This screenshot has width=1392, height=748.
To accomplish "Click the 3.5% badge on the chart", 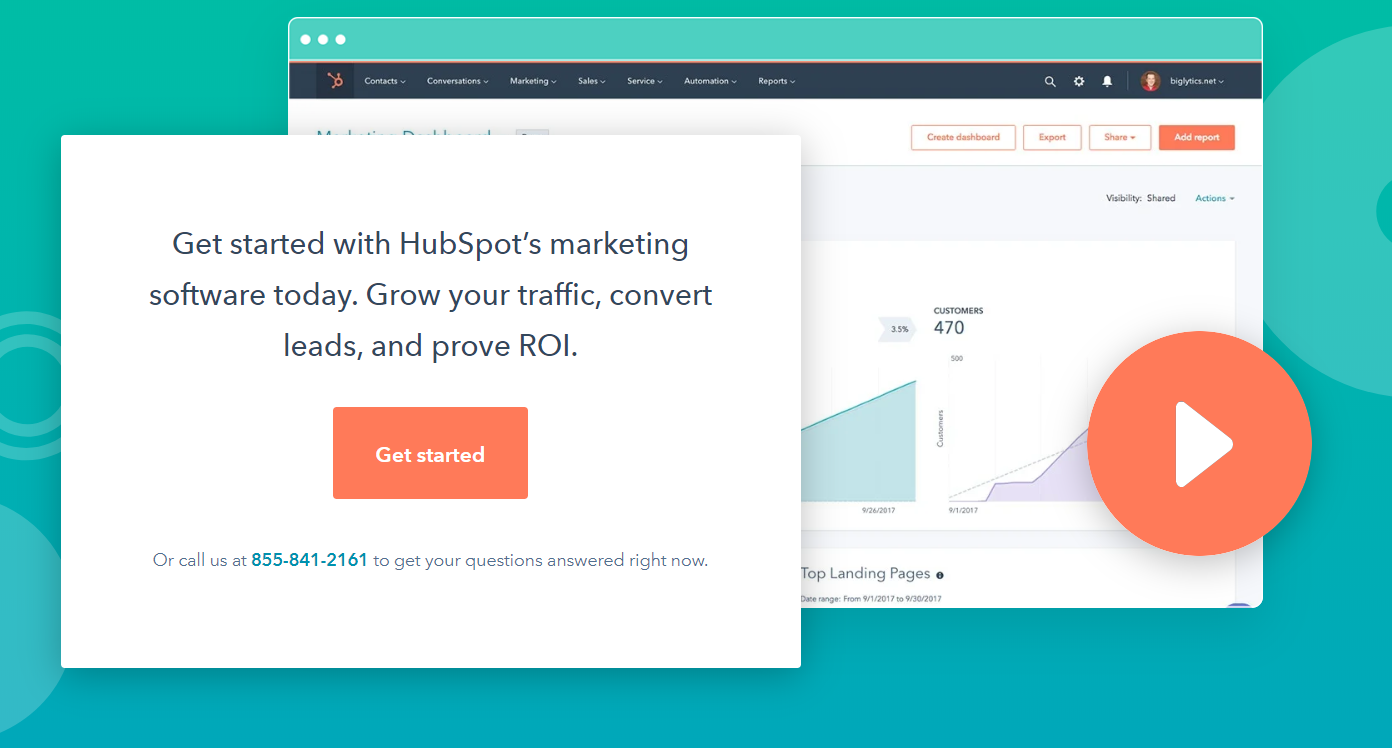I will click(x=897, y=328).
